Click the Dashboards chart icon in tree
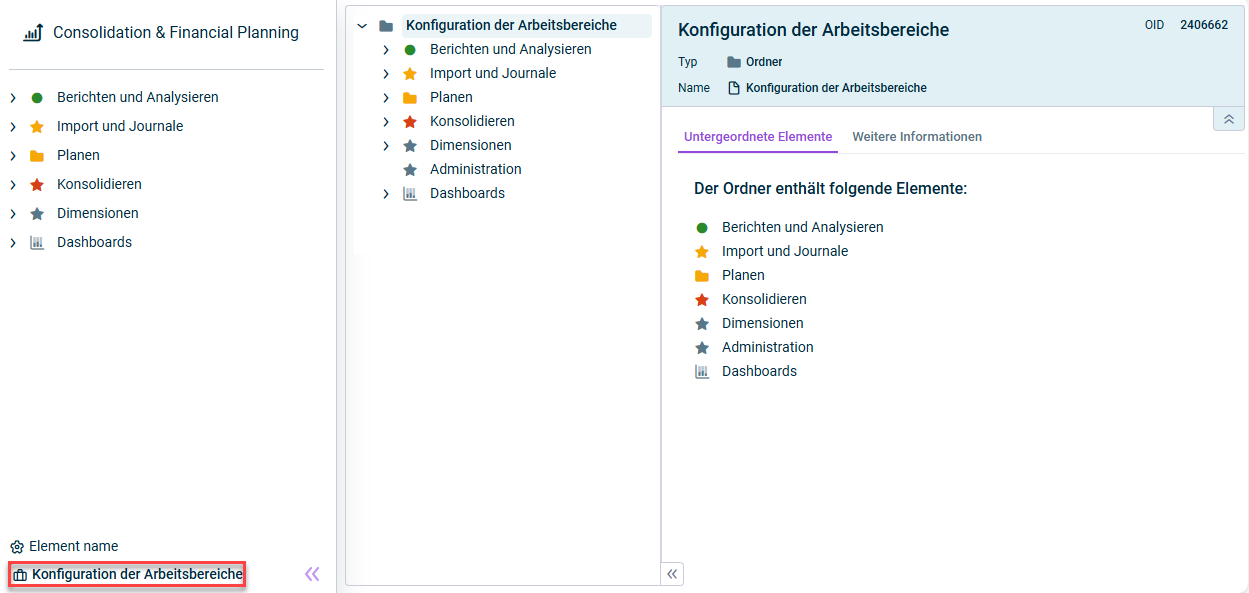The height and width of the screenshot is (593, 1249). coord(410,194)
